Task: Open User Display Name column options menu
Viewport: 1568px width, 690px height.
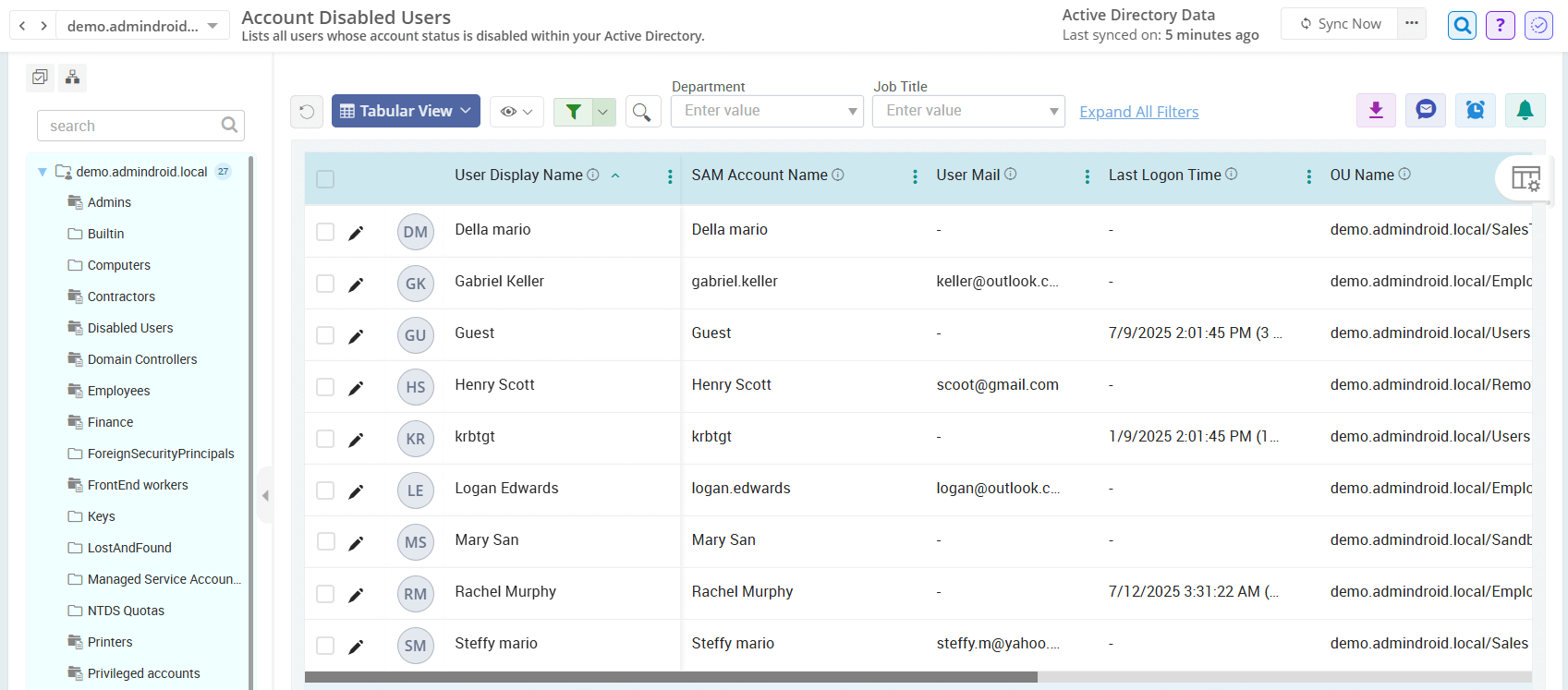Action: click(670, 176)
